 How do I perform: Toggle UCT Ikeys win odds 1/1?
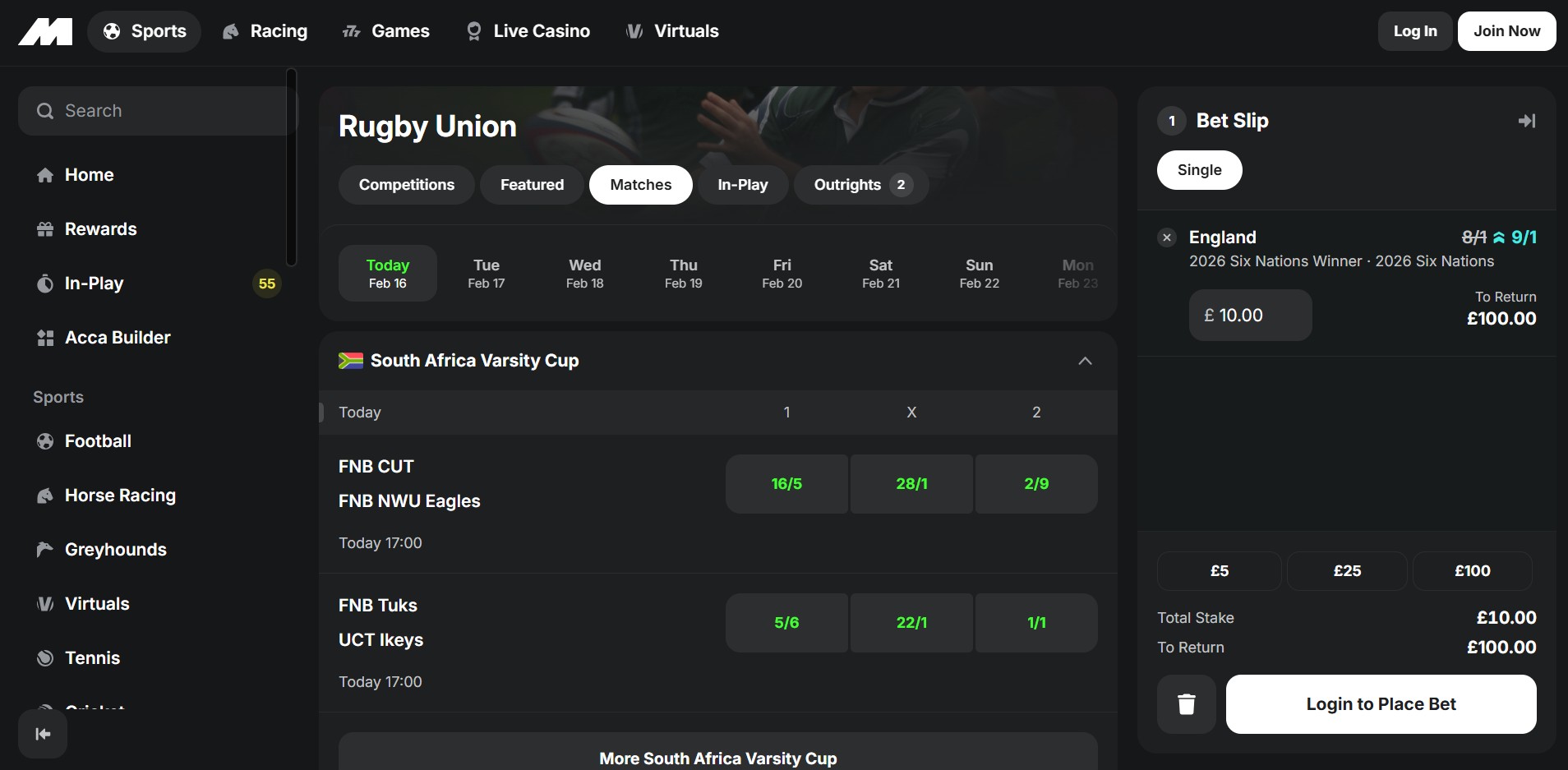[1036, 623]
